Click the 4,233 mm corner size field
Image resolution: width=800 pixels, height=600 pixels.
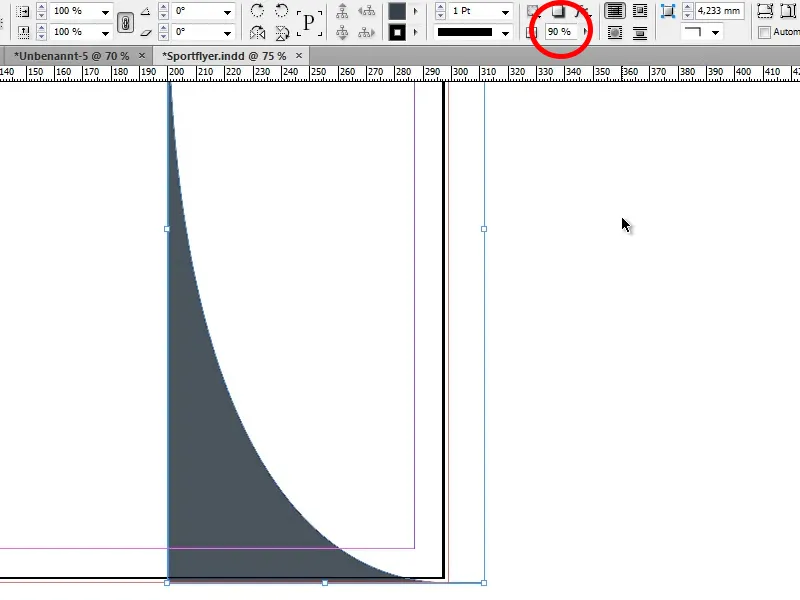(719, 11)
